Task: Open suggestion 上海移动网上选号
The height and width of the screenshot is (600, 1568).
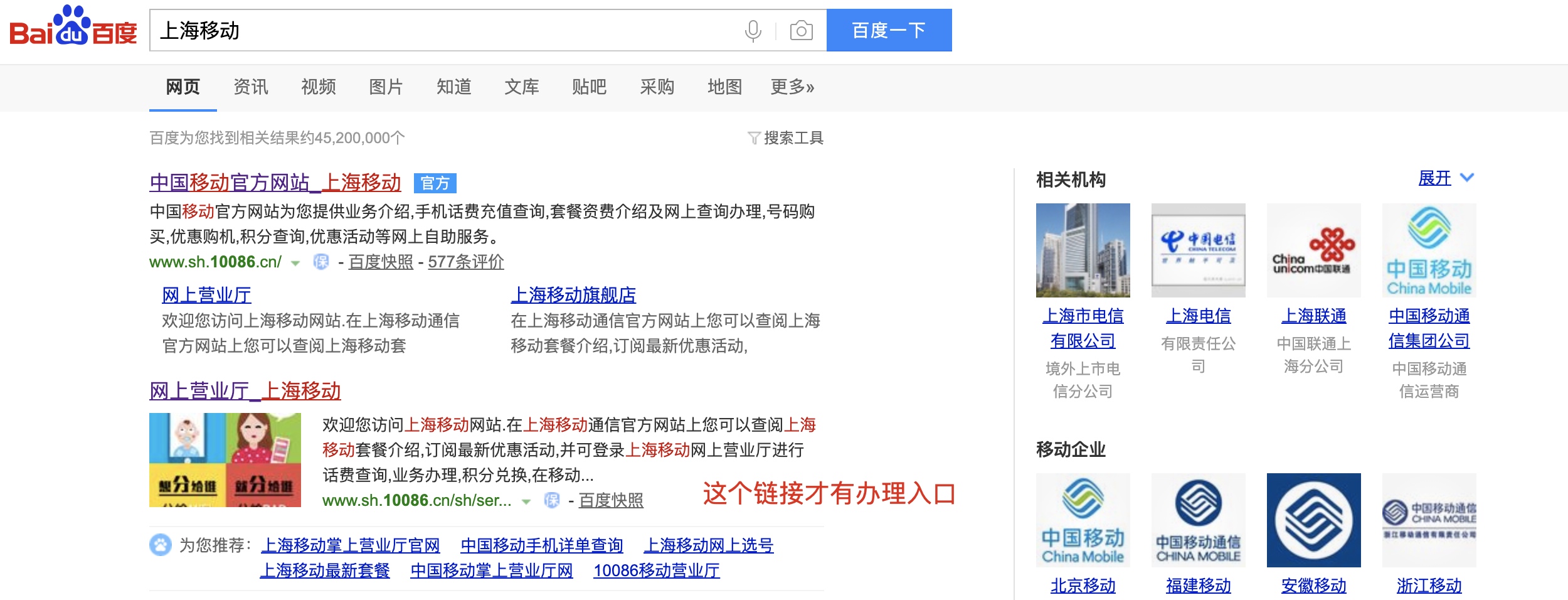Action: click(x=709, y=545)
